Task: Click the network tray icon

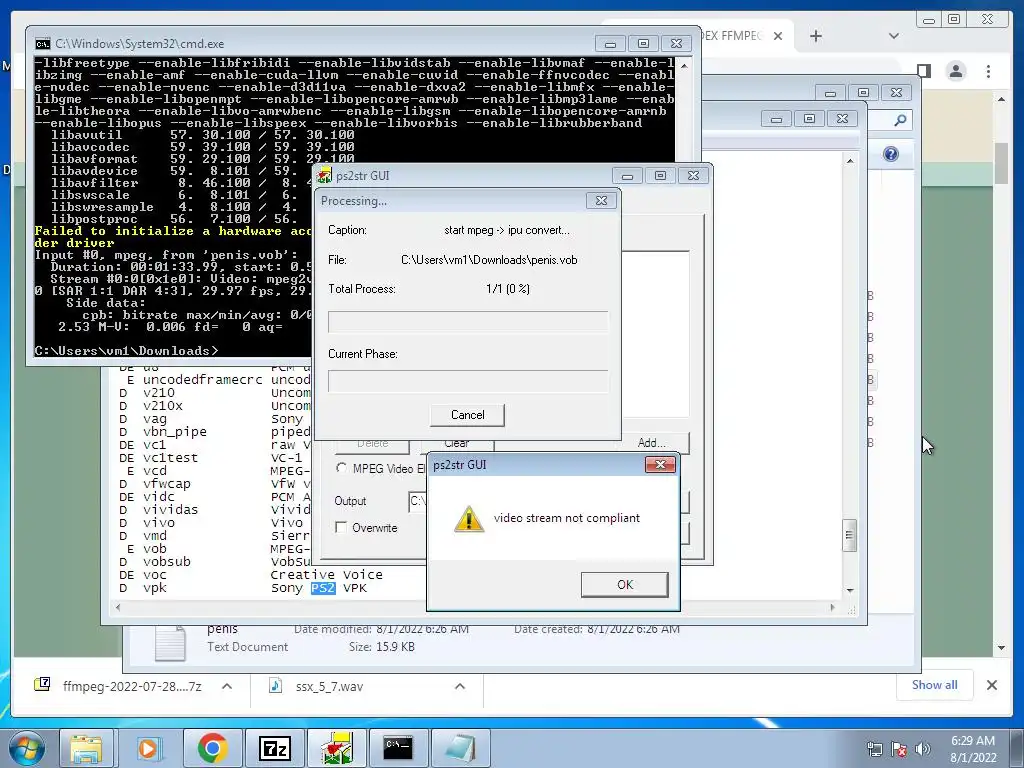Action: point(874,749)
